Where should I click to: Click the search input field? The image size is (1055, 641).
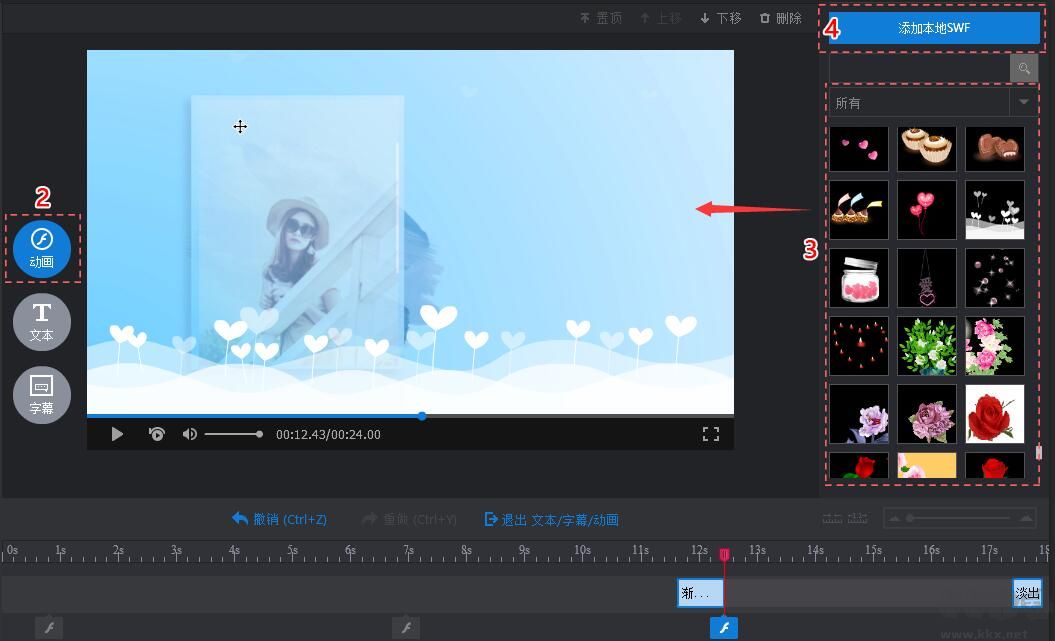point(918,69)
